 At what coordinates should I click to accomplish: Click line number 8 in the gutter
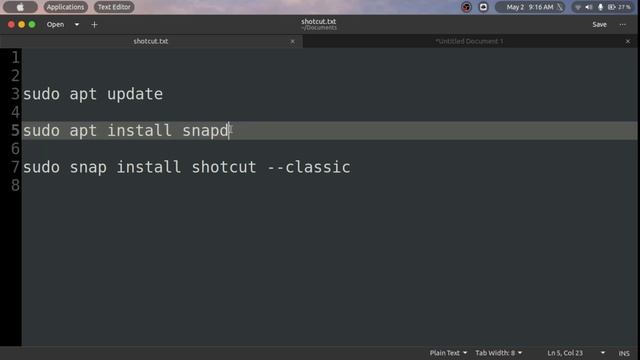click(15, 185)
